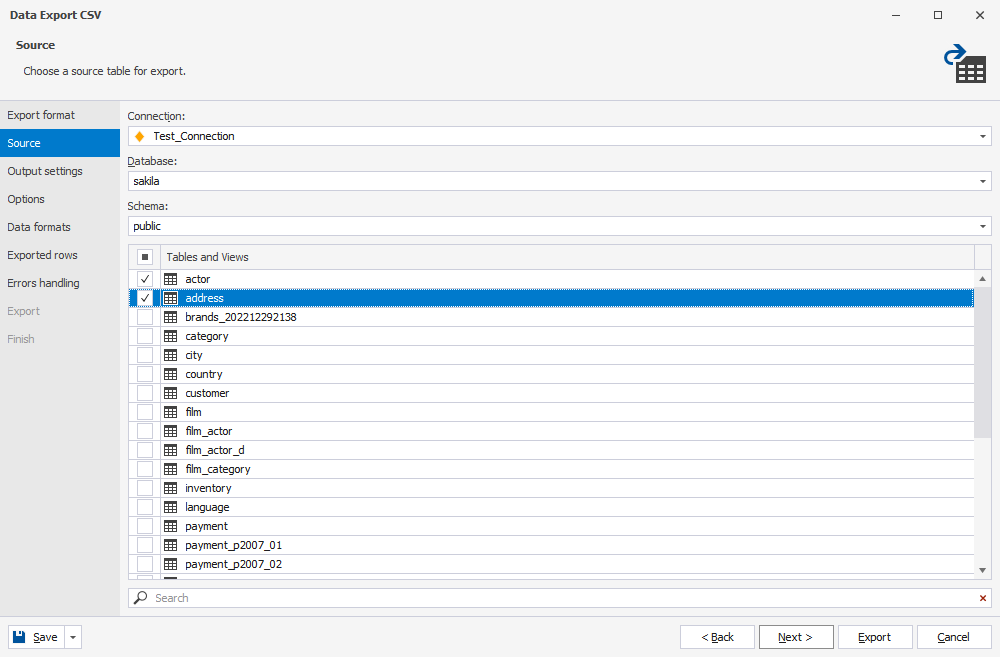Check the city table checkbox
Viewport: 1000px width, 657px height.
[145, 355]
